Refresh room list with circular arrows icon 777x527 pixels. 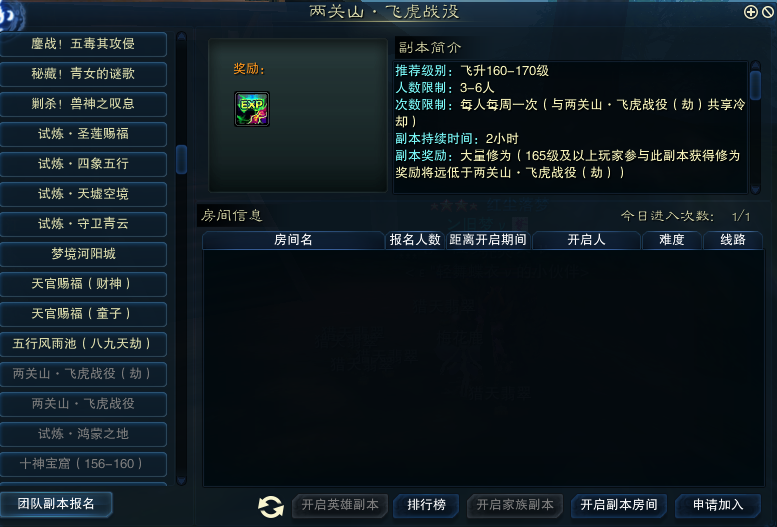271,506
